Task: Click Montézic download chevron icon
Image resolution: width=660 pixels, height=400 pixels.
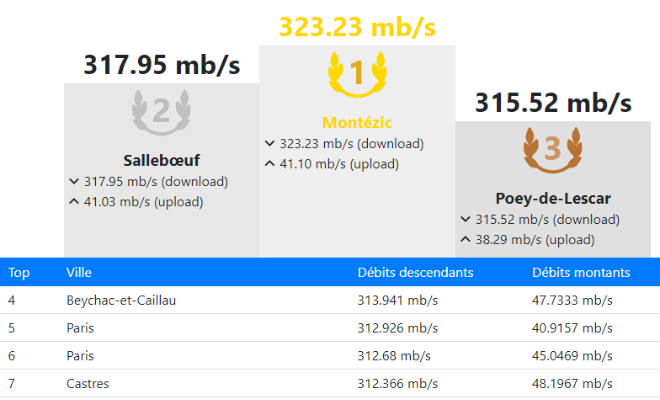Action: 270,144
